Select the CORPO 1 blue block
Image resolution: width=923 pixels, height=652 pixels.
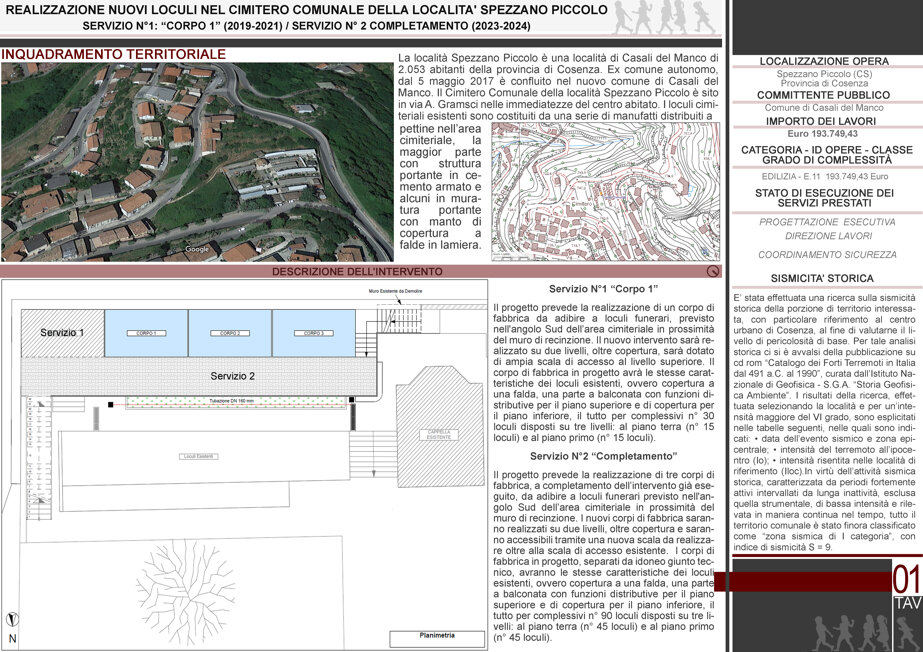[x=147, y=333]
